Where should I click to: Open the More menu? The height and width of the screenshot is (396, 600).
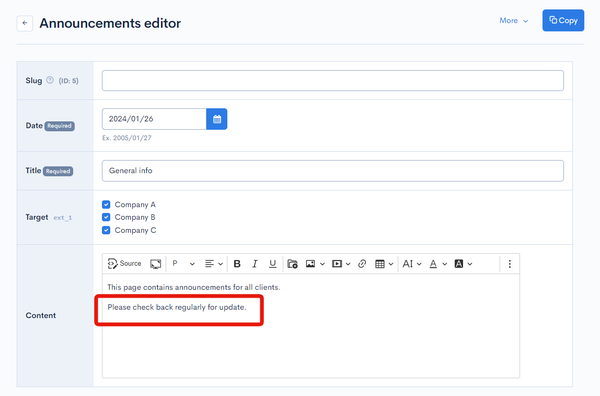coord(514,21)
